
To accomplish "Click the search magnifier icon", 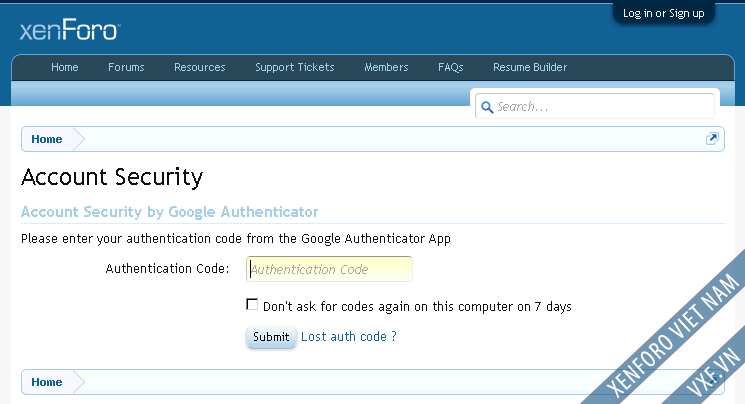I will pos(487,107).
